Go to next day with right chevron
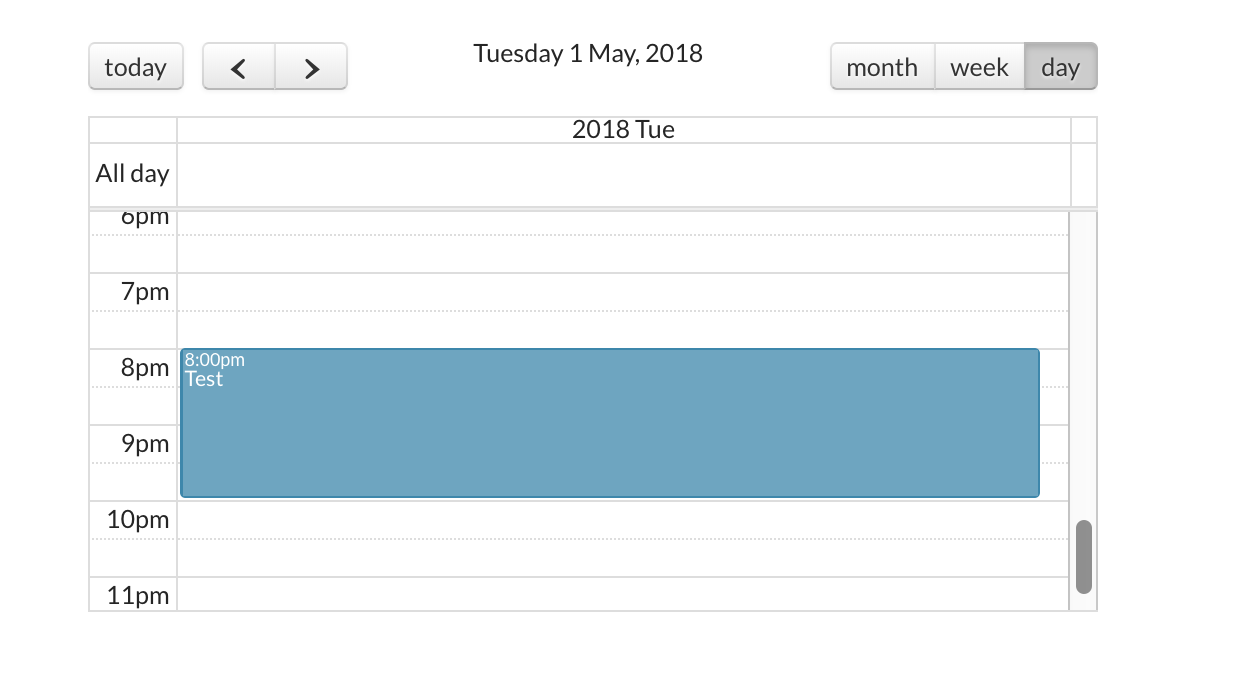1246x700 pixels. [311, 67]
